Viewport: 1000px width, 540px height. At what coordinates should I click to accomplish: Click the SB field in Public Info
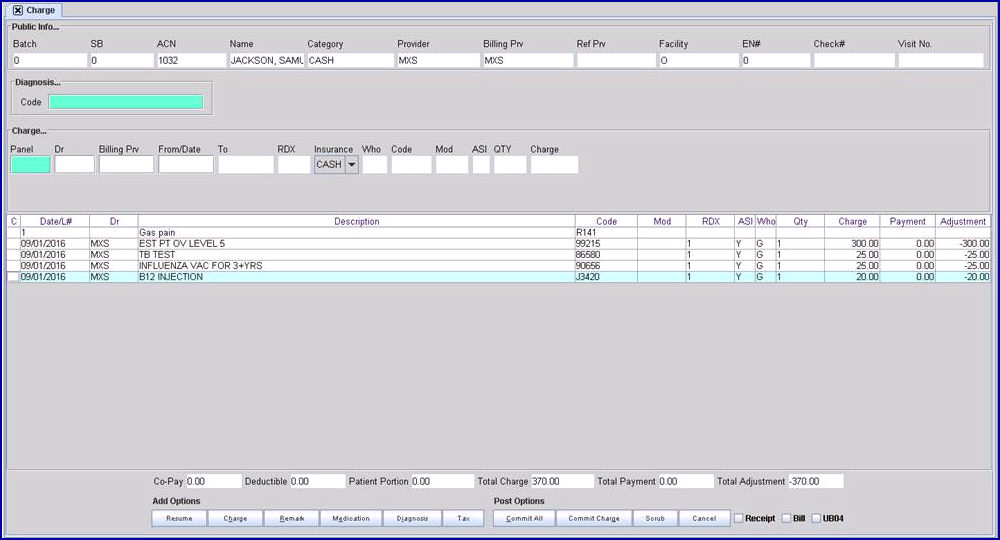coord(122,61)
